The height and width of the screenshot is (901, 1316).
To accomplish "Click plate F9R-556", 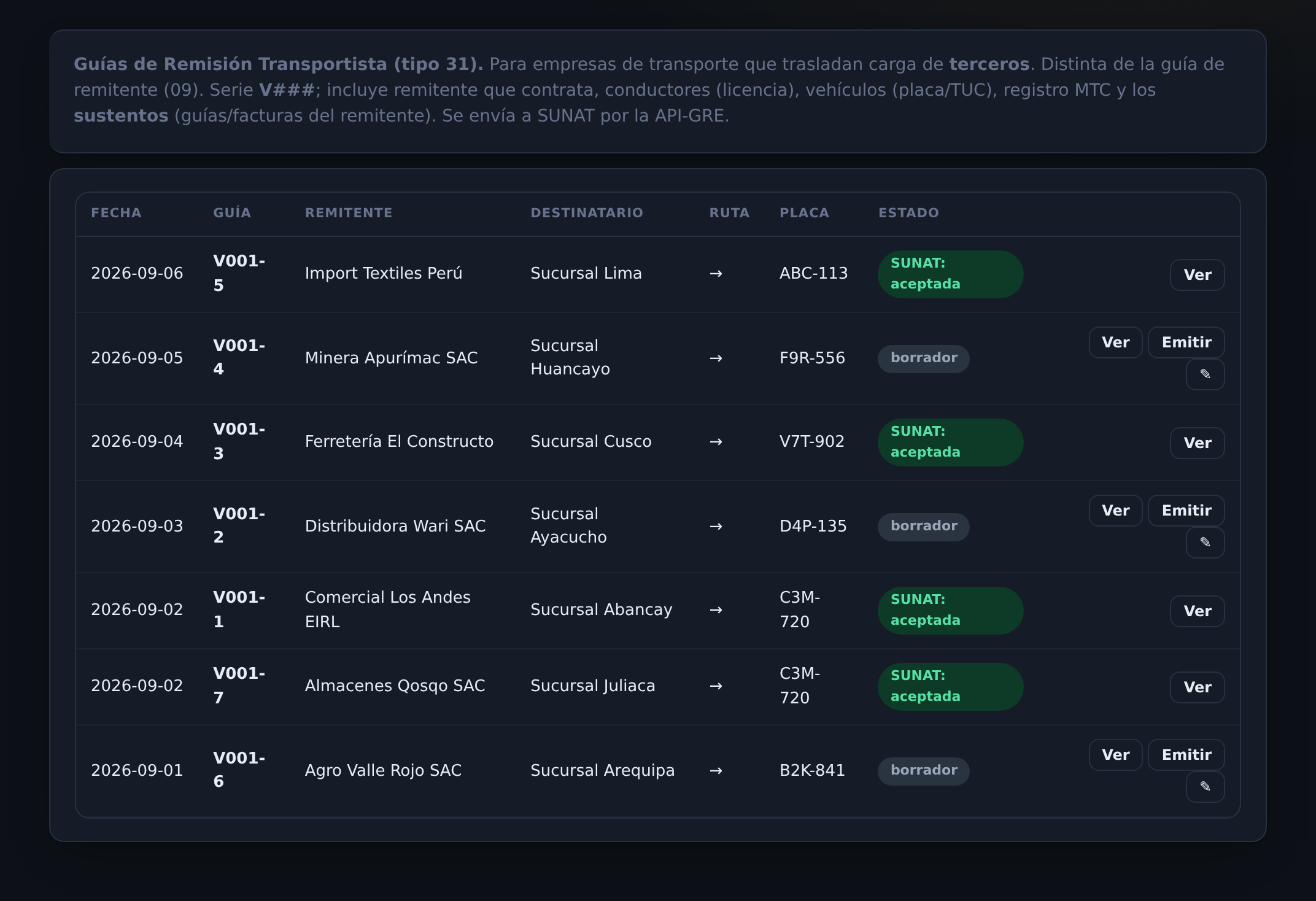I will [812, 358].
